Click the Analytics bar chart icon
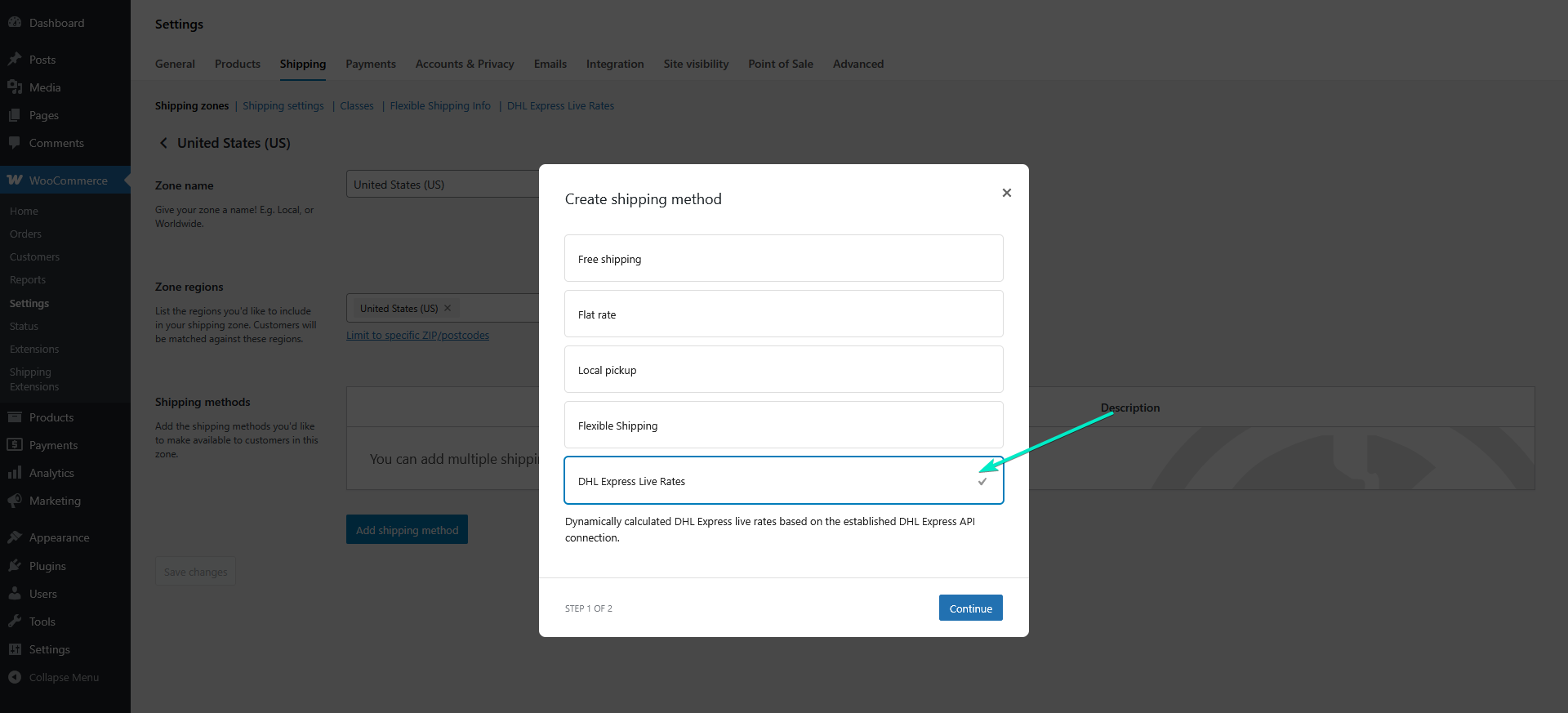1568x713 pixels. tap(15, 473)
